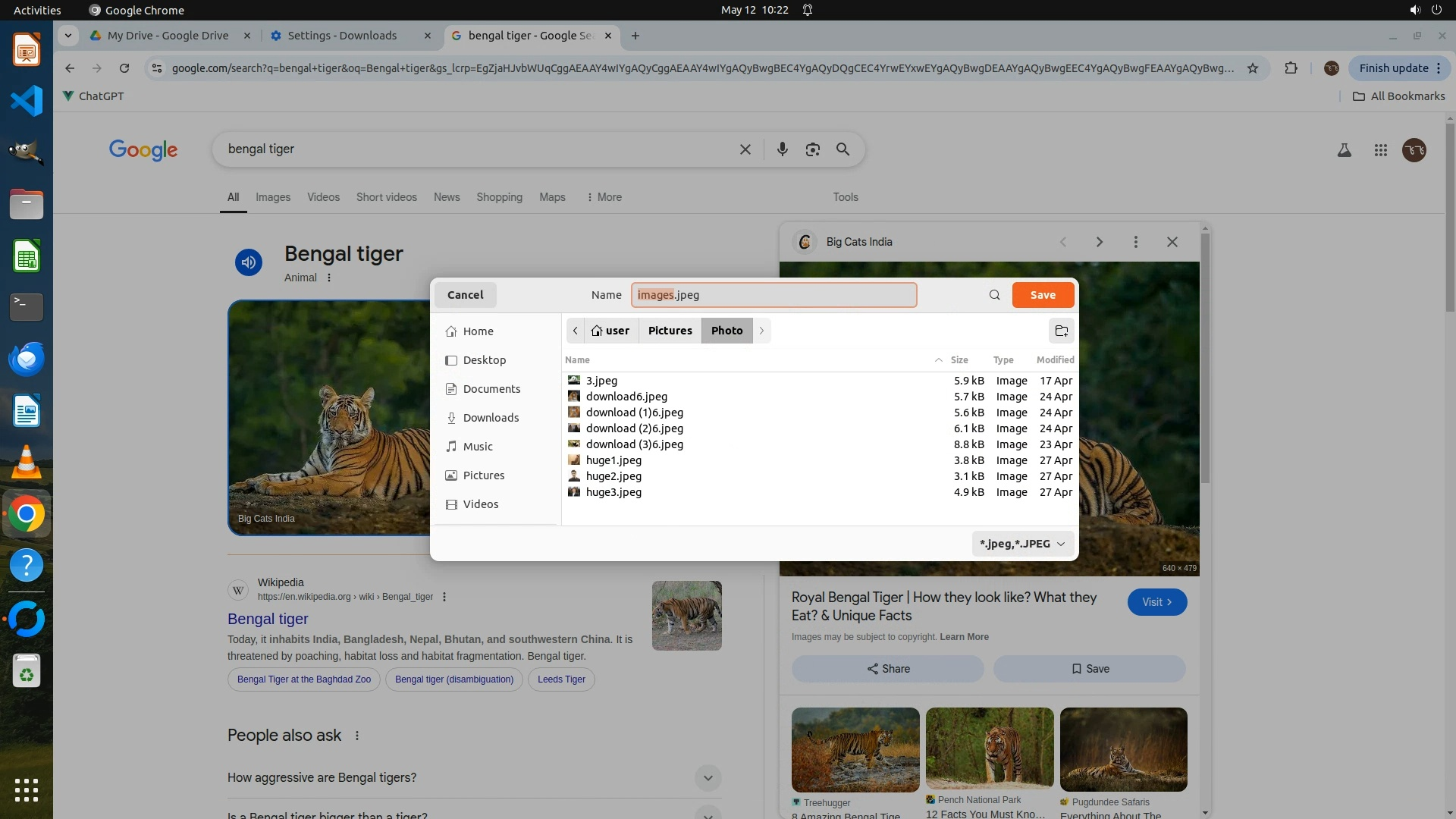Select the huge1.jpeg file in the list
1456x819 pixels.
point(613,460)
